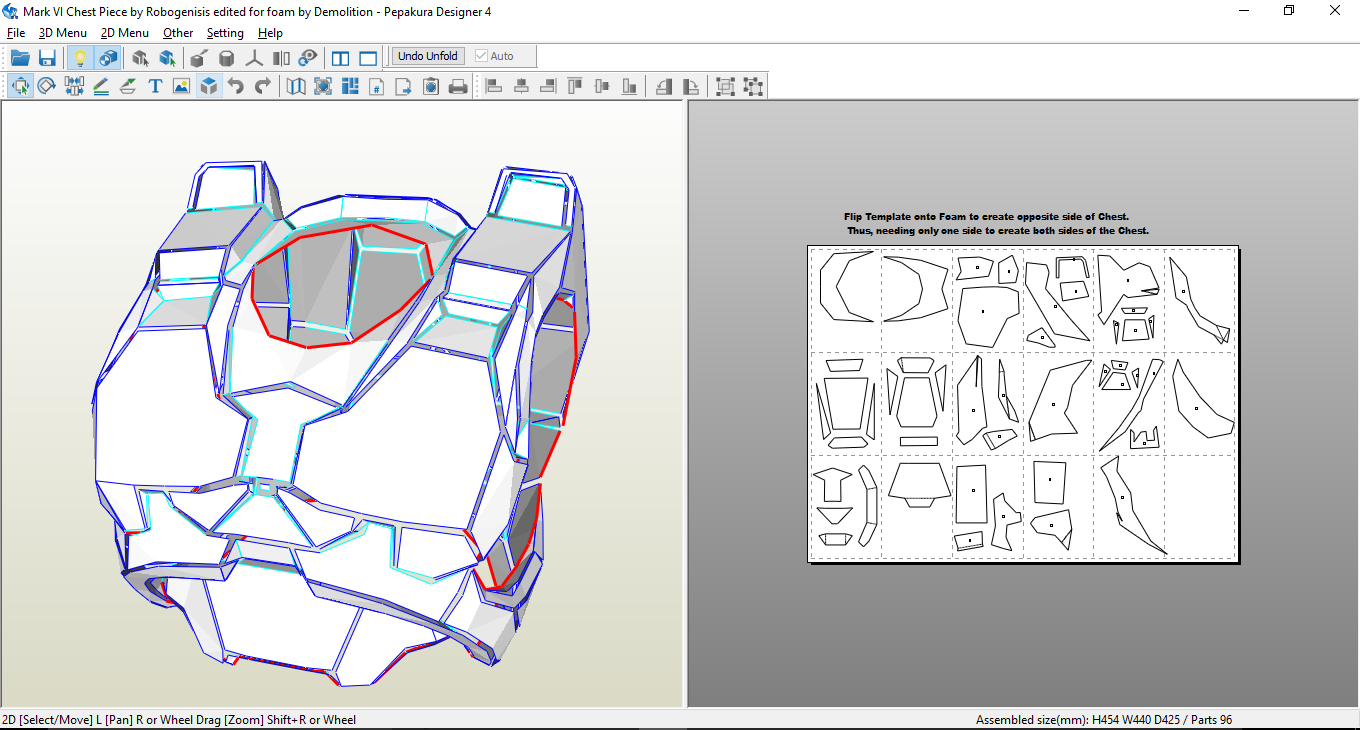
Task: Select the pencil Edit Flaps tool
Action: [x=101, y=86]
